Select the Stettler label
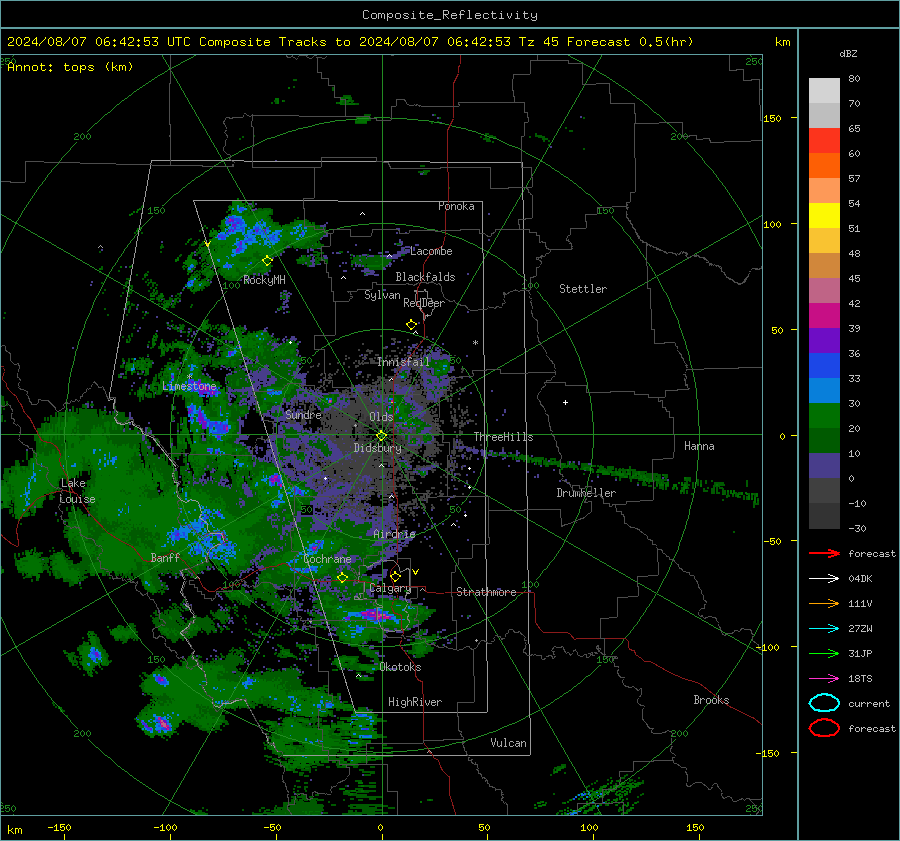Screen dimensions: 900x841 (x=583, y=289)
